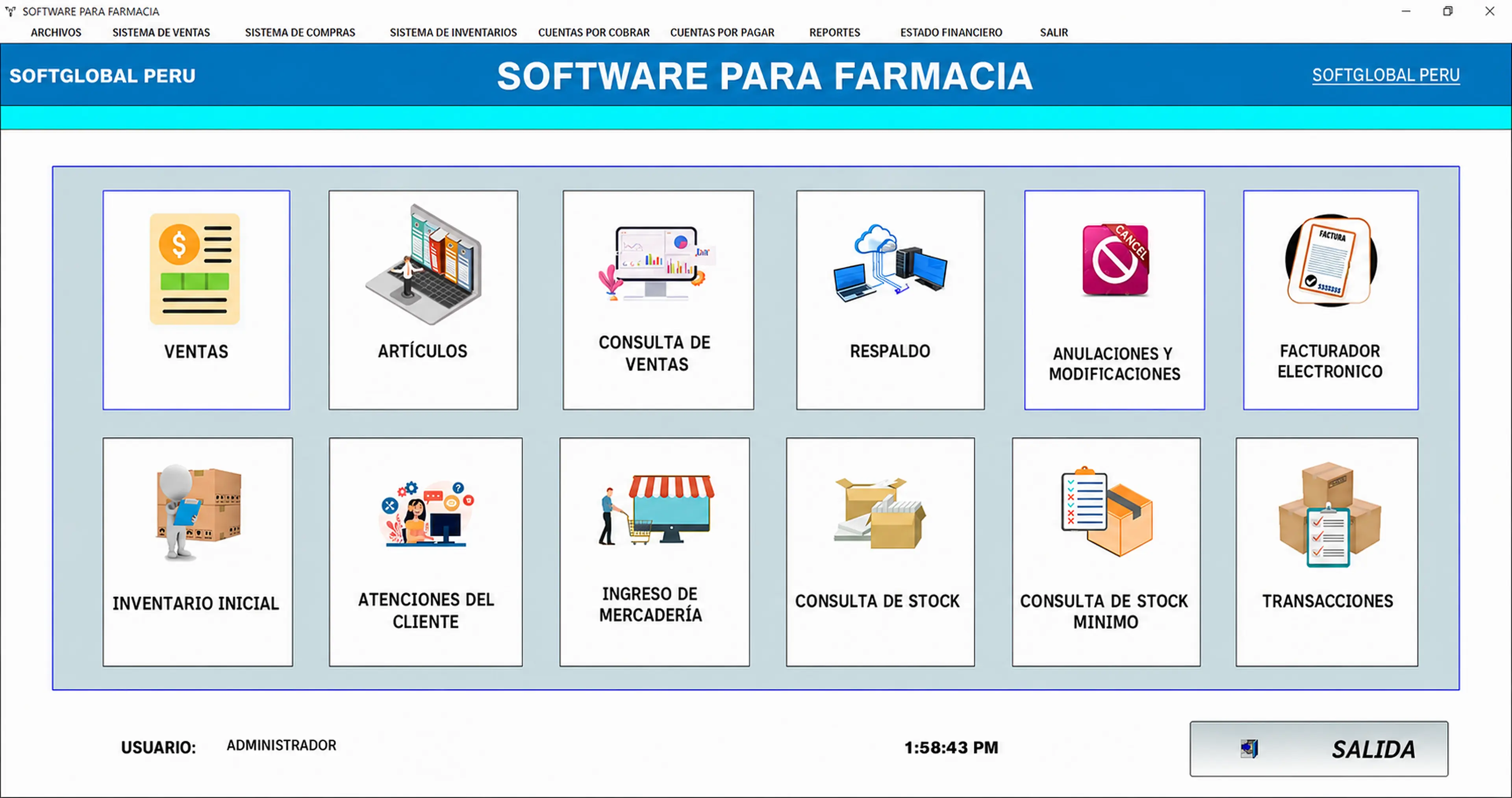Open Consulta de Ventas dashboard monitor icon

coord(658,263)
